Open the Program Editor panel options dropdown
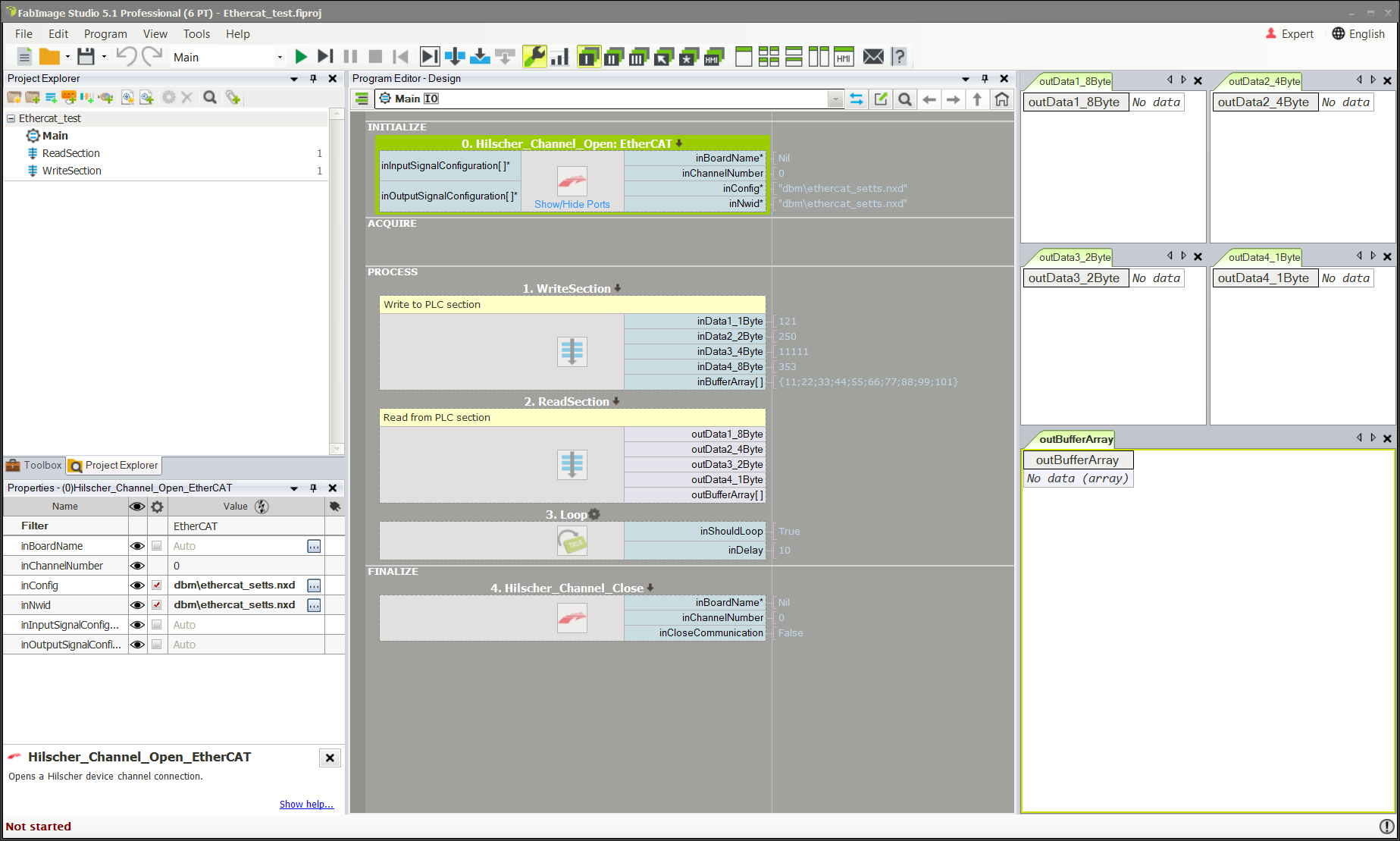This screenshot has height=841, width=1400. point(966,79)
